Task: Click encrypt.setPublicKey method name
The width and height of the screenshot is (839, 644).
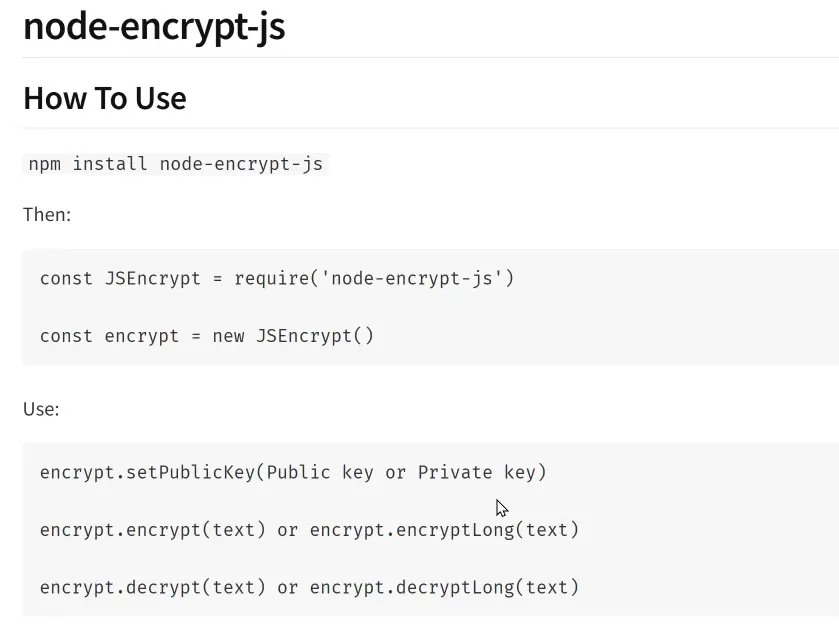Action: pyautogui.click(x=148, y=472)
